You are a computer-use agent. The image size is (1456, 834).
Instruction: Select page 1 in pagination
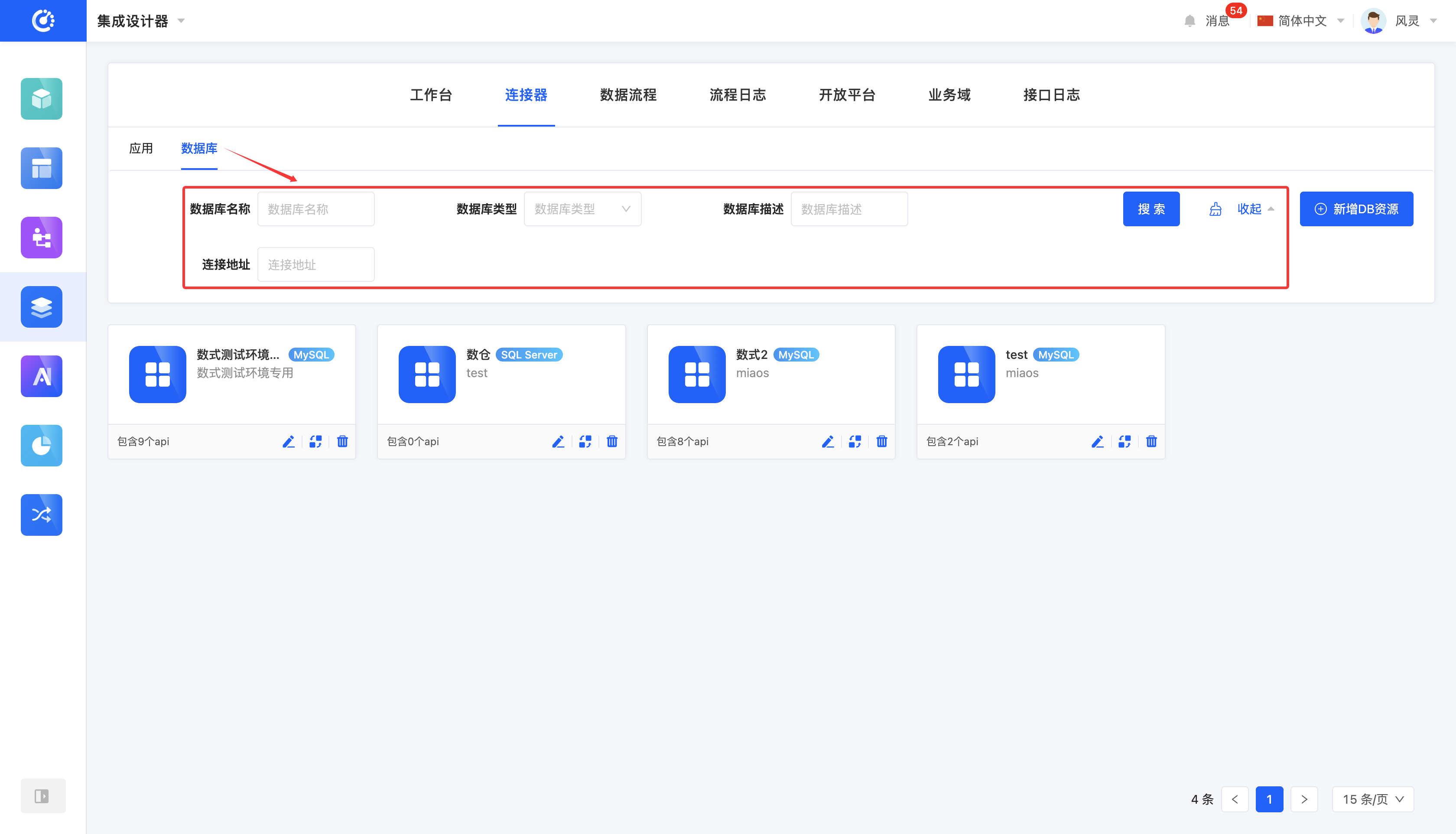tap(1269, 798)
